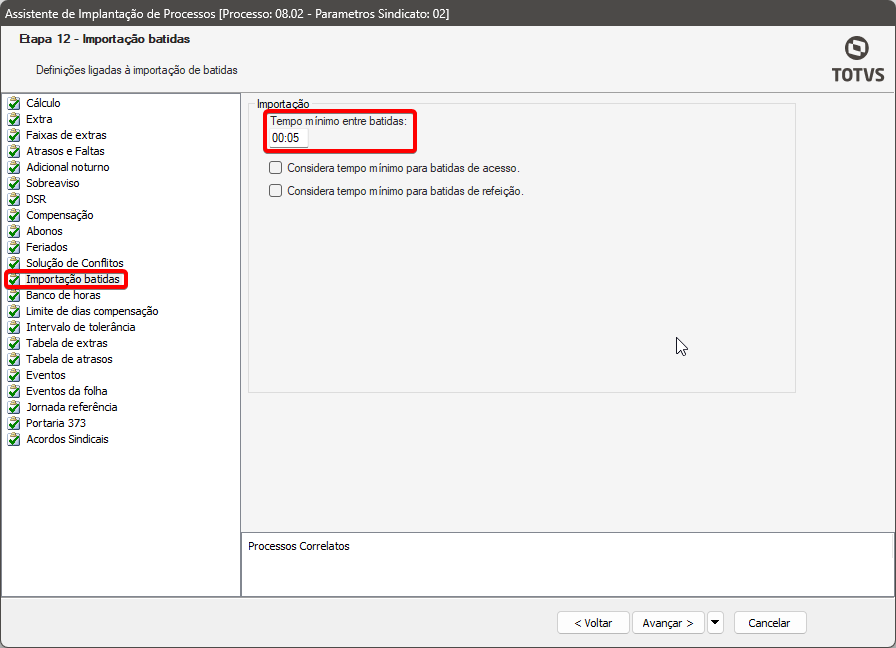Select the Feriados step
The width and height of the screenshot is (896, 648).
tap(47, 247)
